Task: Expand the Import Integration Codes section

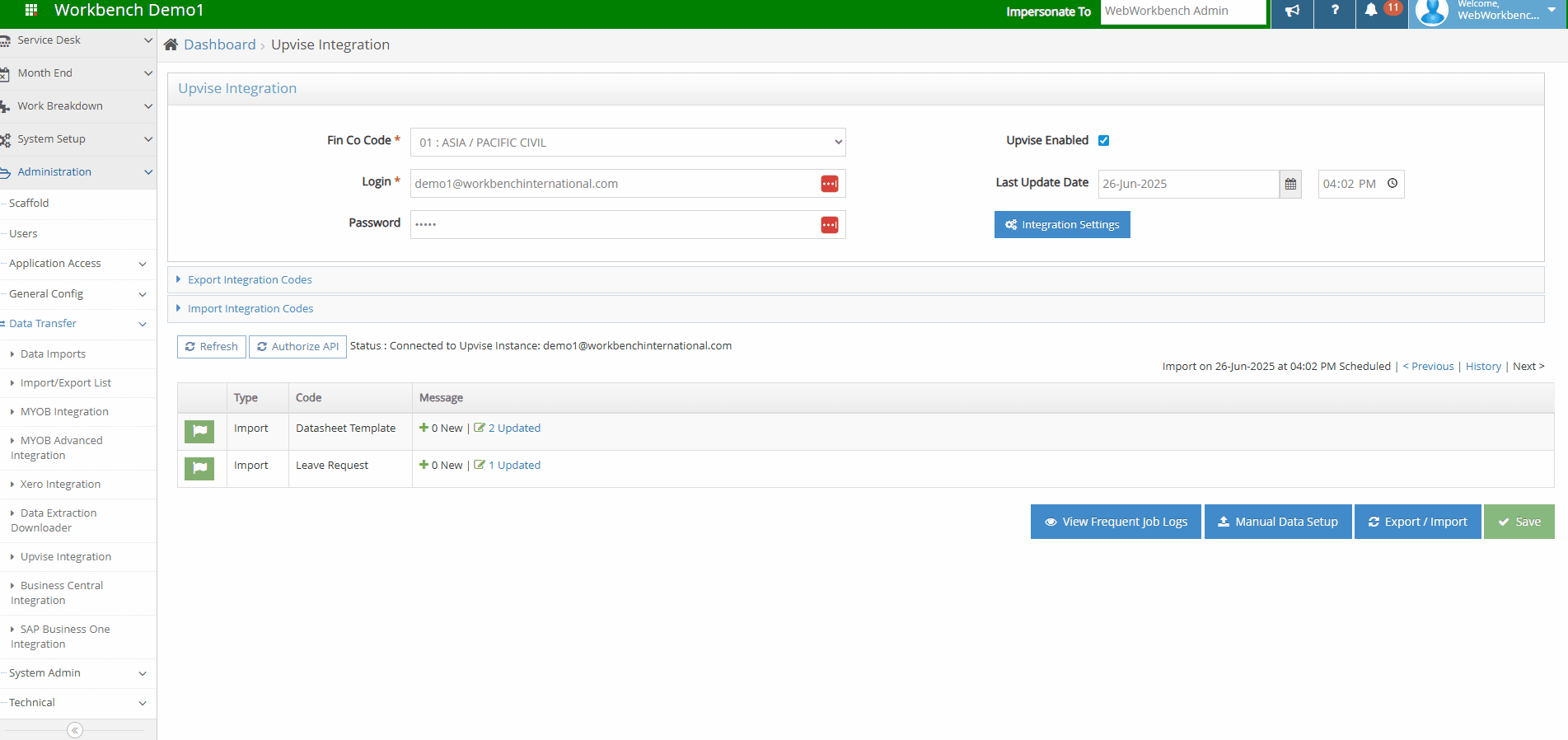Action: (250, 308)
